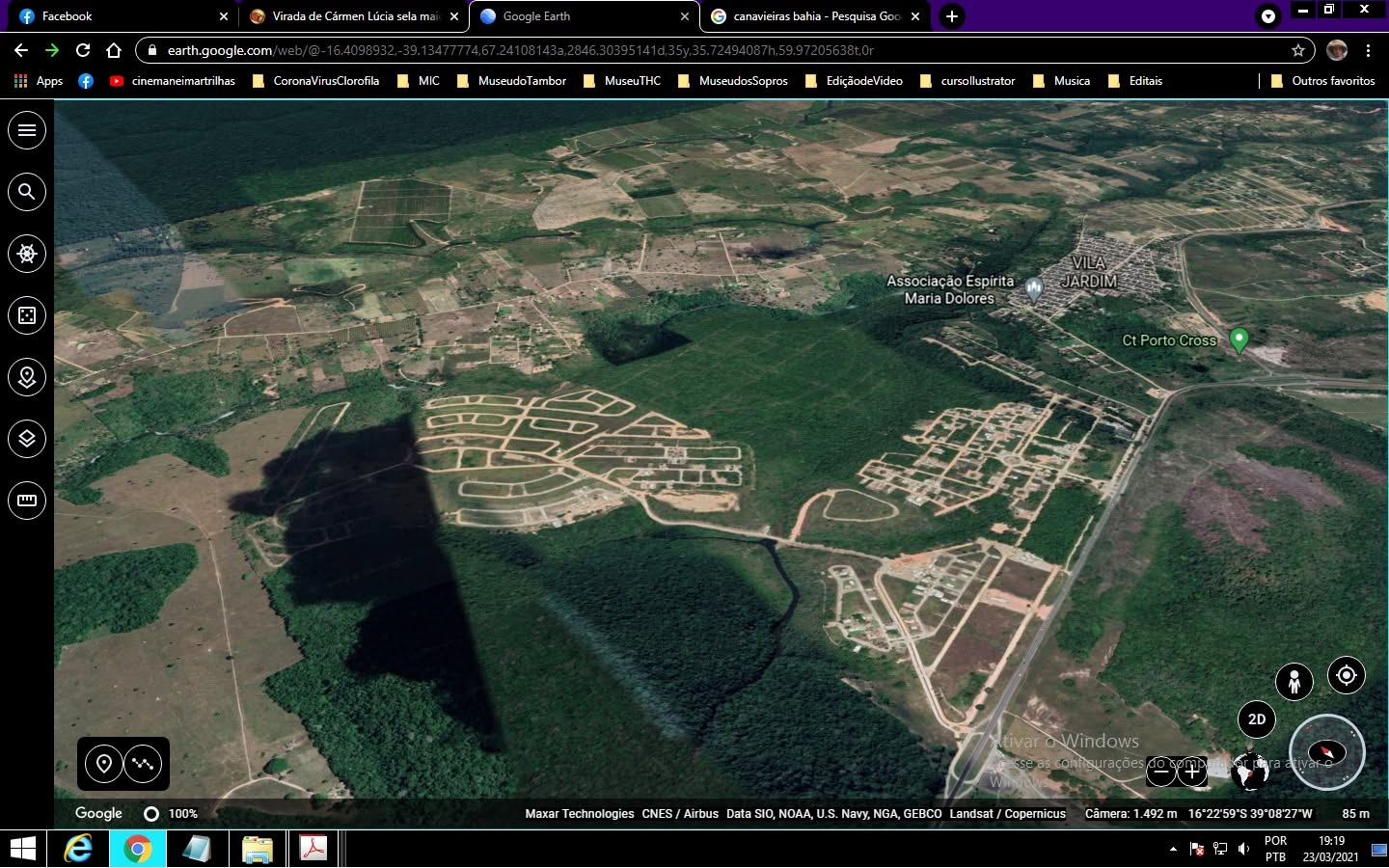Bookmark this page with the star icon
The width and height of the screenshot is (1389, 868).
tap(1298, 50)
